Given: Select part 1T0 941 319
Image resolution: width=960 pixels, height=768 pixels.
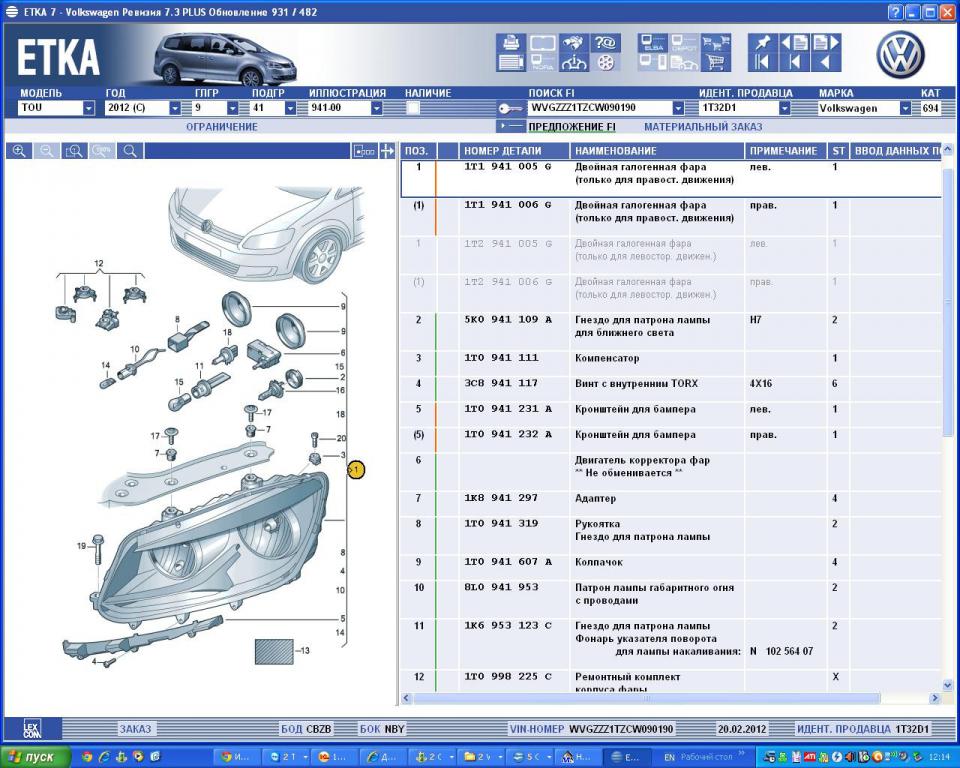Looking at the screenshot, I should point(501,524).
